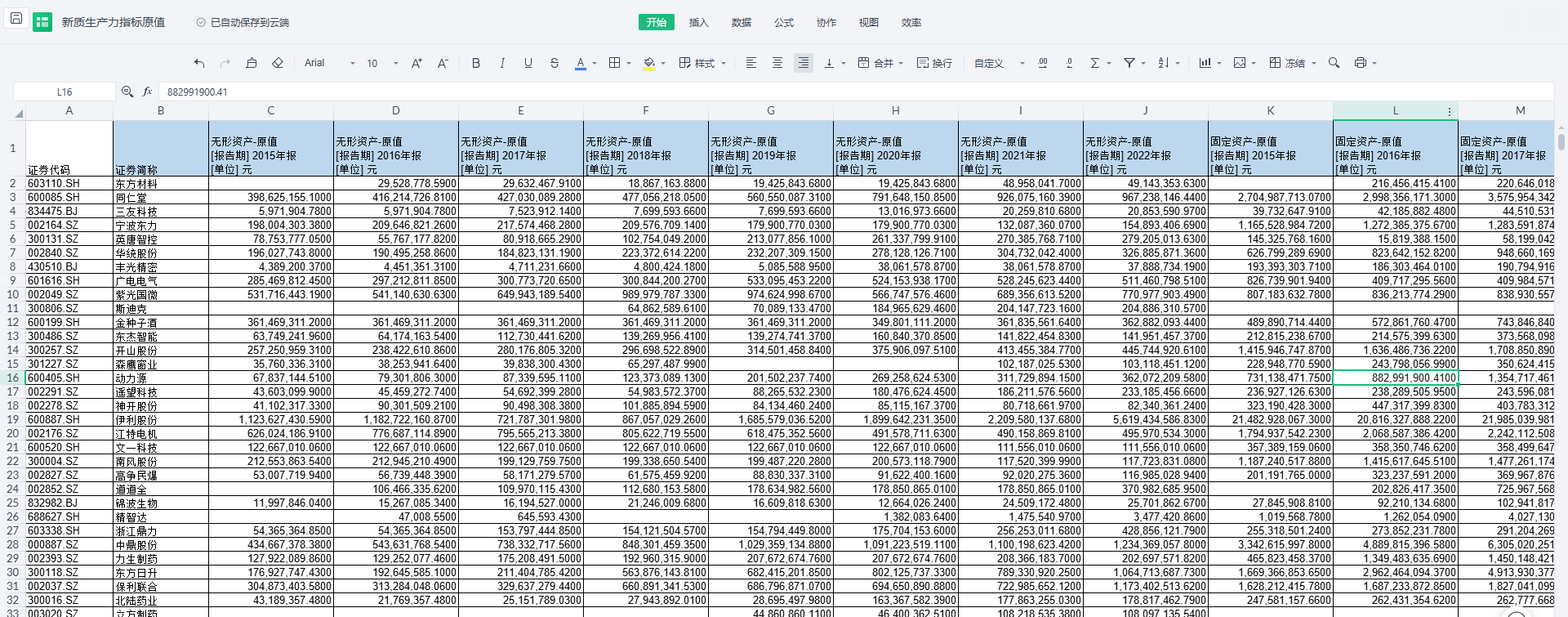
Task: Open the Arial font dropdown
Action: click(329, 63)
